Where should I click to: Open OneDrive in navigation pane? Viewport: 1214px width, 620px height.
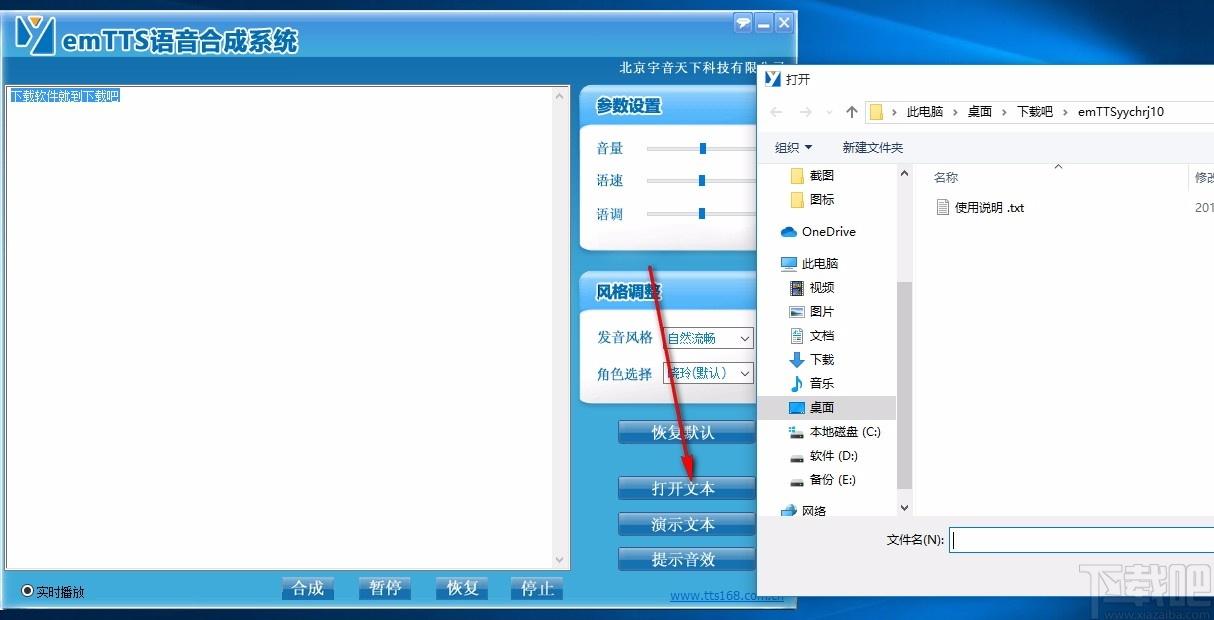(818, 231)
